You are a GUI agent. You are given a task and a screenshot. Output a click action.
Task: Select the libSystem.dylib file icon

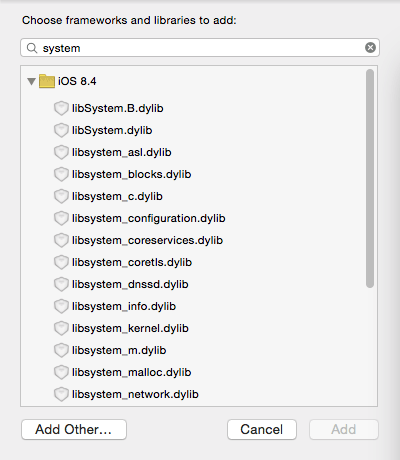61,131
